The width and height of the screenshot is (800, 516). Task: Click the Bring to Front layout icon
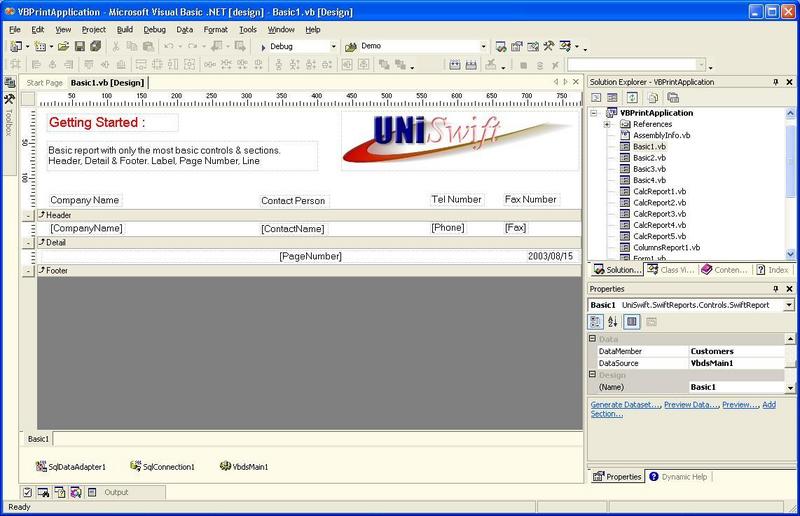[384, 65]
